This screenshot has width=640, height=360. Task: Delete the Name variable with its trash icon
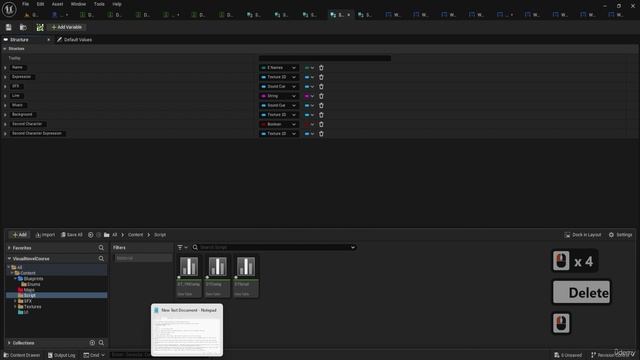pos(321,68)
